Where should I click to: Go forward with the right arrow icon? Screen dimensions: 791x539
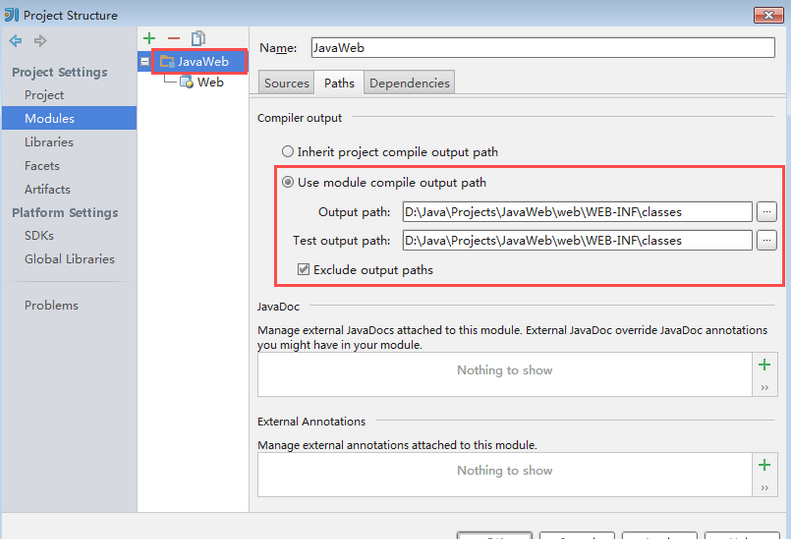point(40,40)
